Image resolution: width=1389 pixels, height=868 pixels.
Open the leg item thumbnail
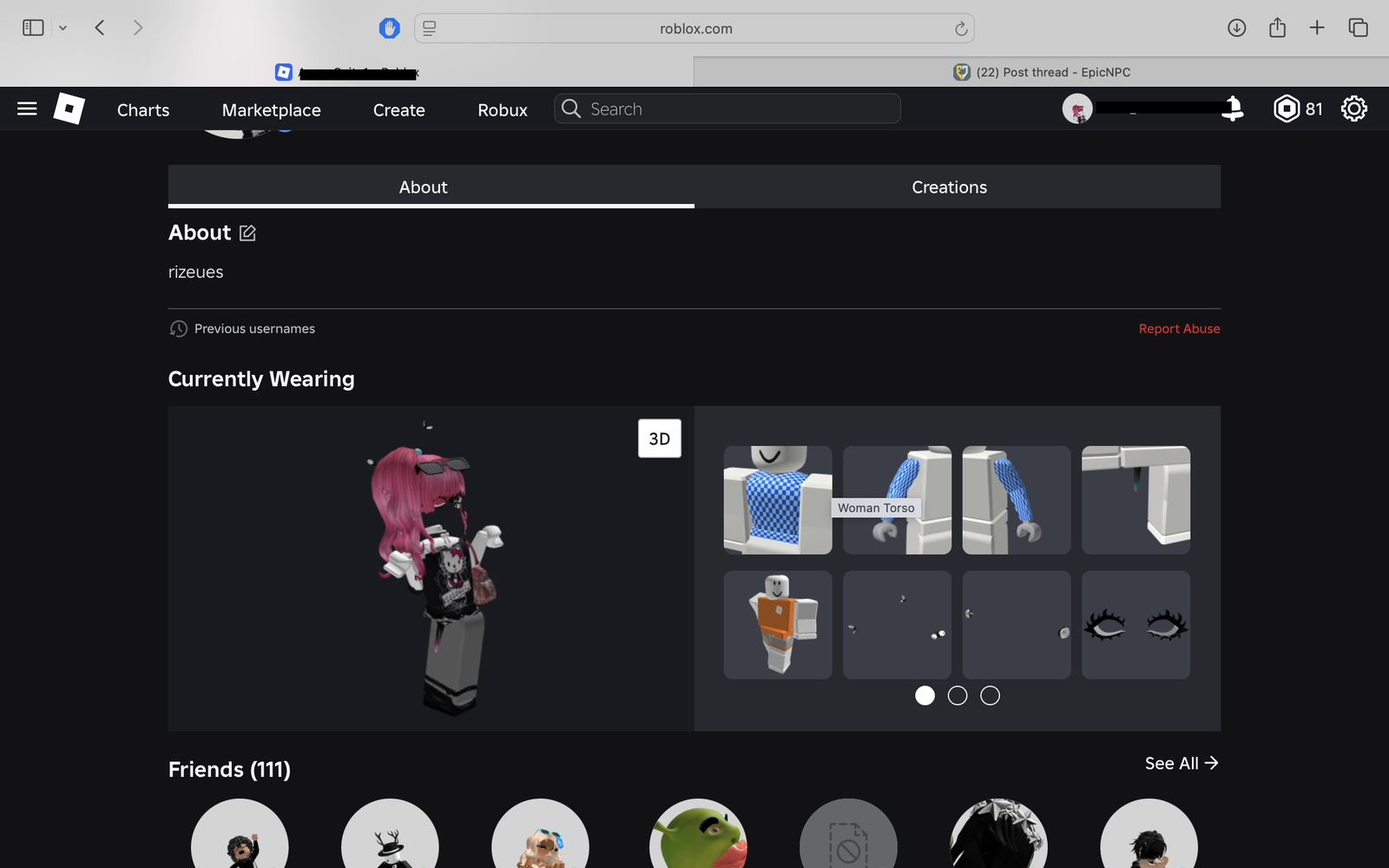[1136, 500]
